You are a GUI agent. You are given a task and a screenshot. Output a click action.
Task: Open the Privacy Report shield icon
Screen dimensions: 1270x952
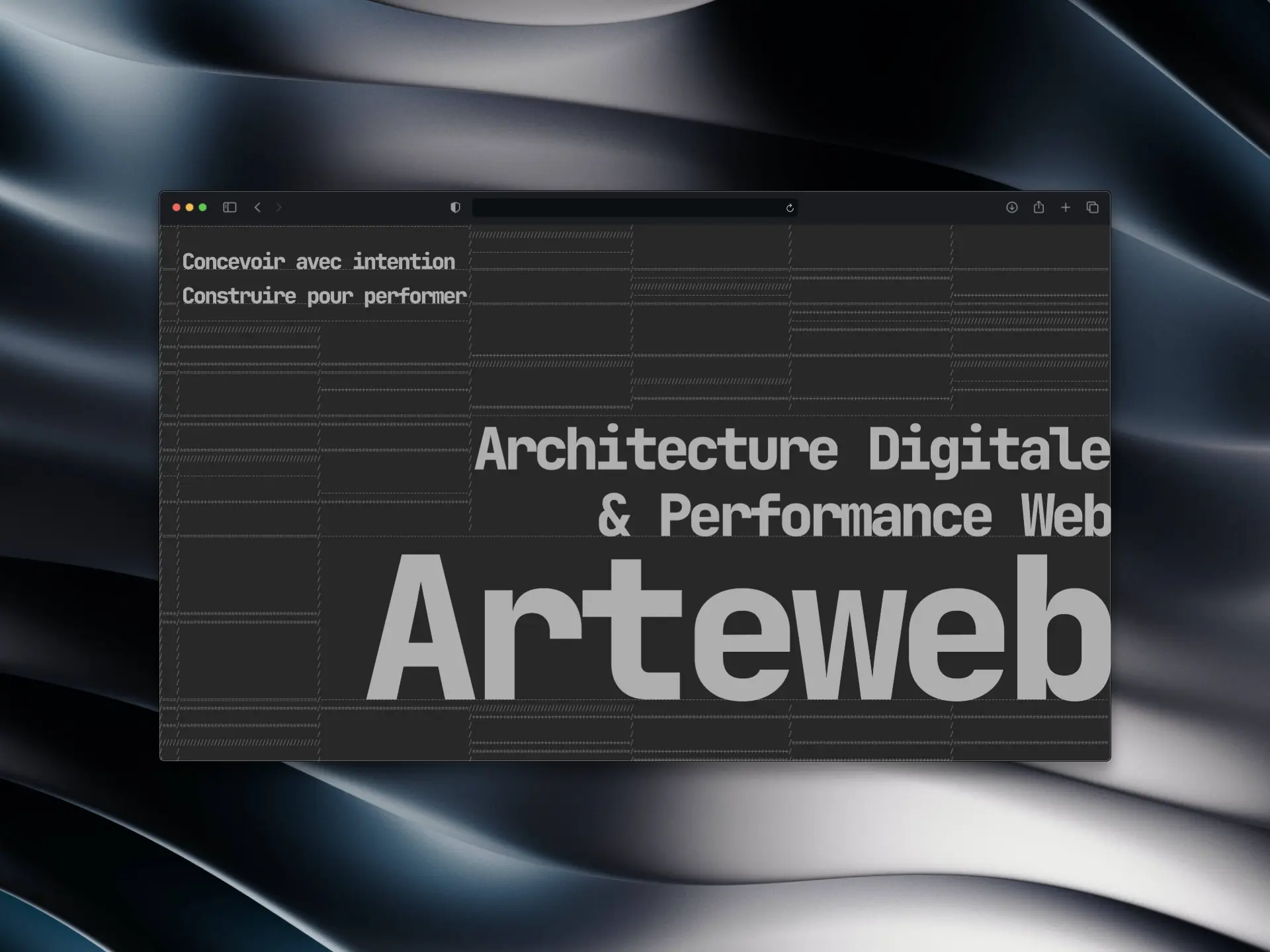(x=454, y=207)
